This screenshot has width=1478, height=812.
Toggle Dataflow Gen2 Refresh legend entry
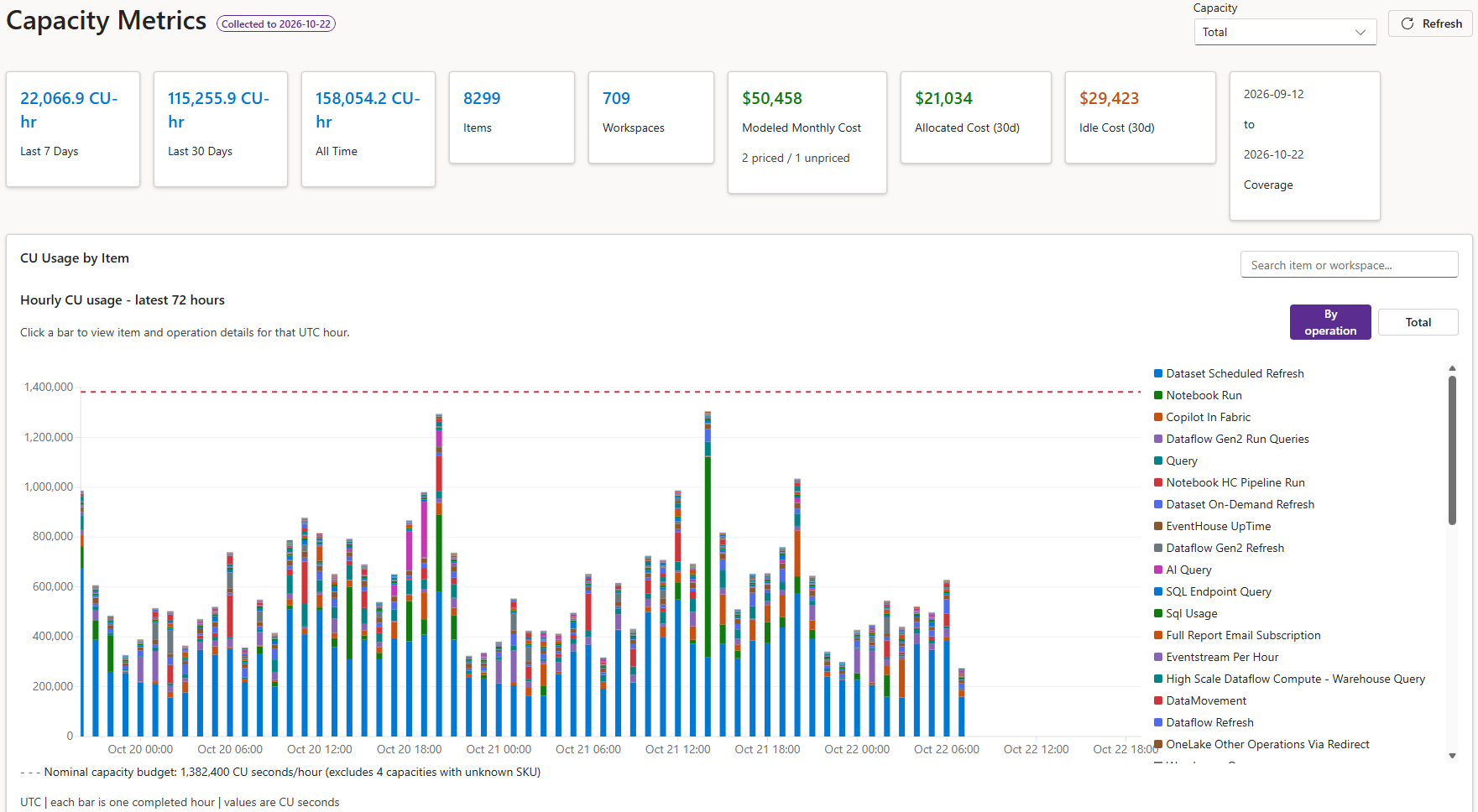(x=1219, y=548)
